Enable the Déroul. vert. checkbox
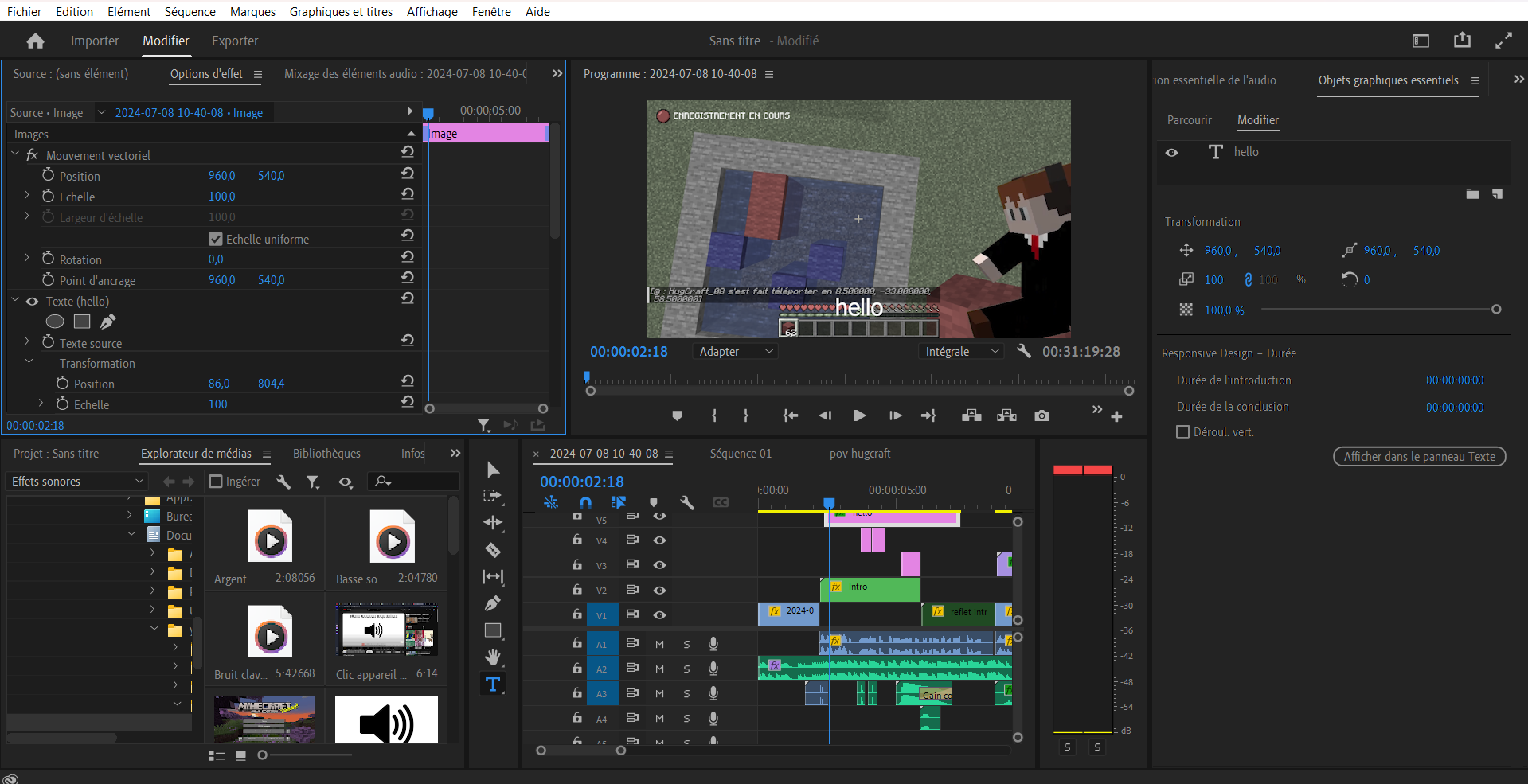Viewport: 1528px width, 784px height. [x=1183, y=432]
